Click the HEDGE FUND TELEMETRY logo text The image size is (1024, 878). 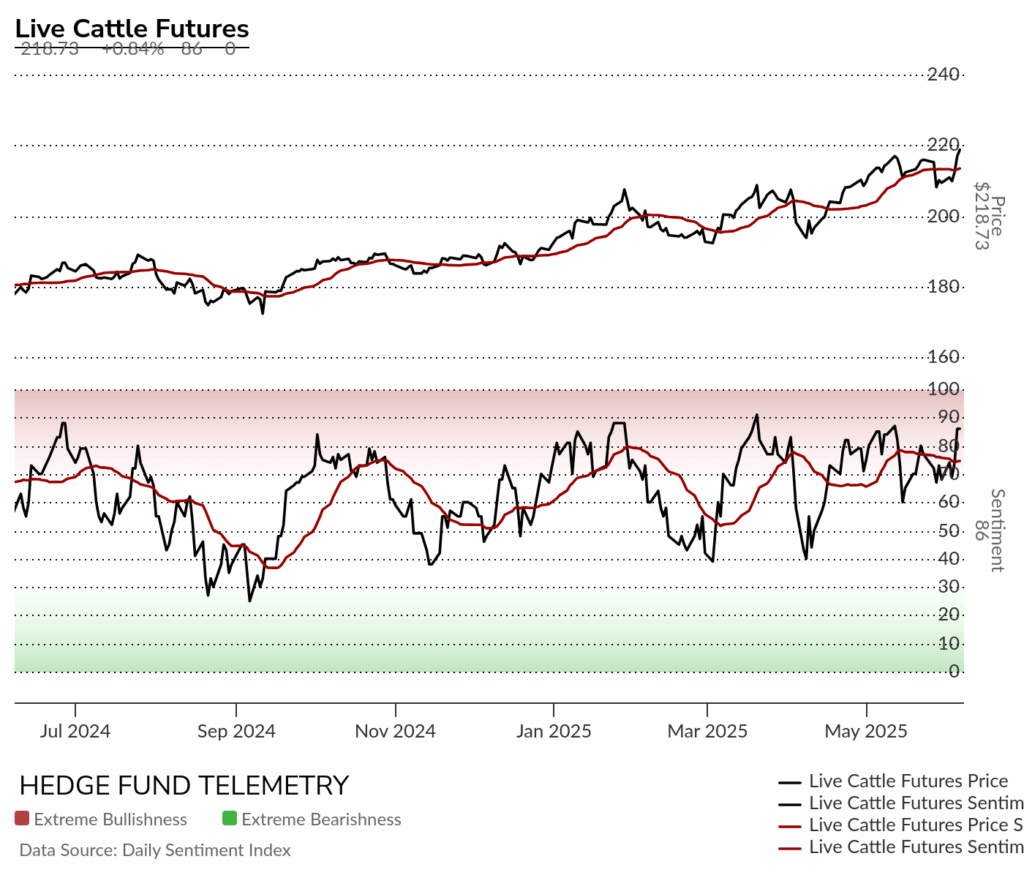coord(184,785)
